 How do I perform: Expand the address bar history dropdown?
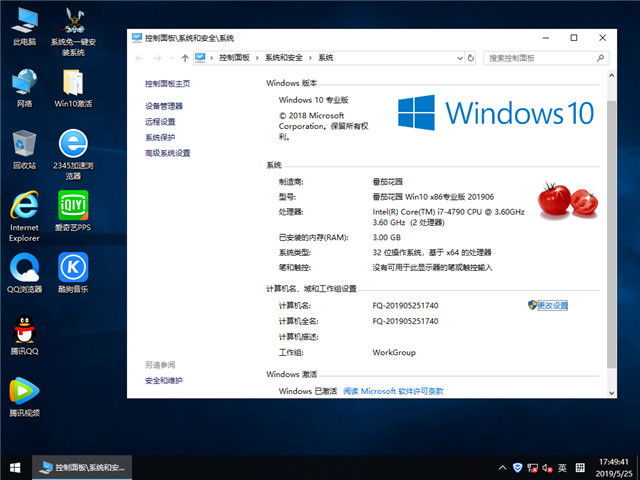coord(460,58)
